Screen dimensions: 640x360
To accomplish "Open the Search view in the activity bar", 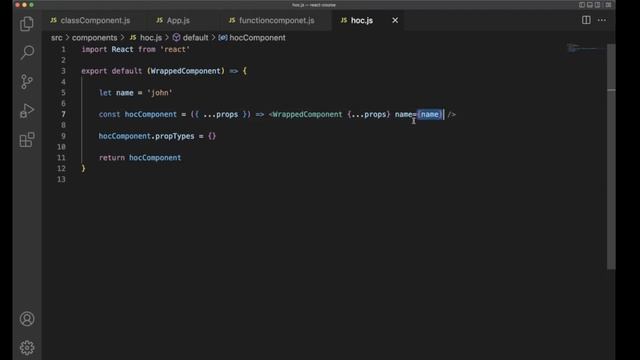I will pyautogui.click(x=27, y=53).
